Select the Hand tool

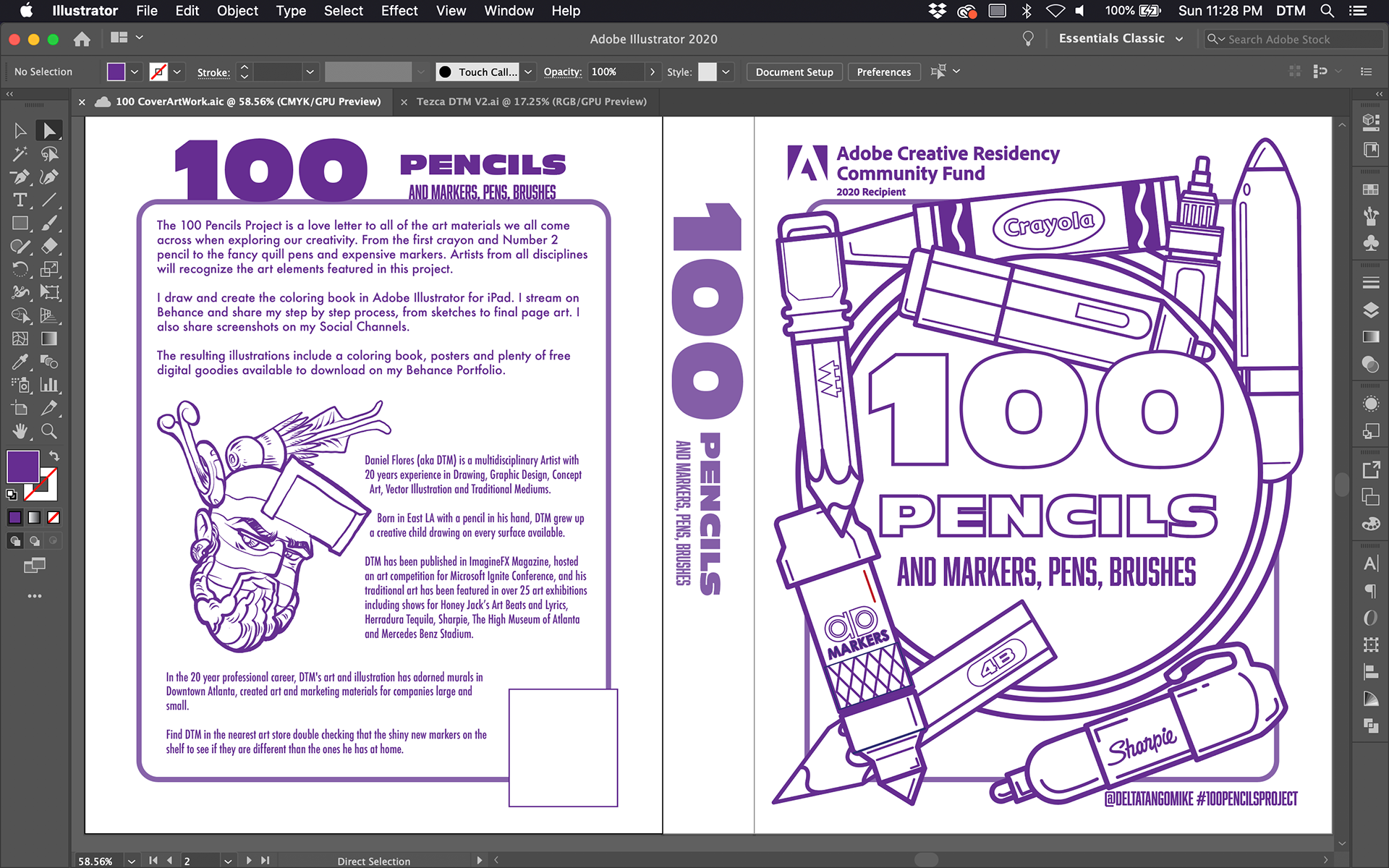pyautogui.click(x=20, y=431)
